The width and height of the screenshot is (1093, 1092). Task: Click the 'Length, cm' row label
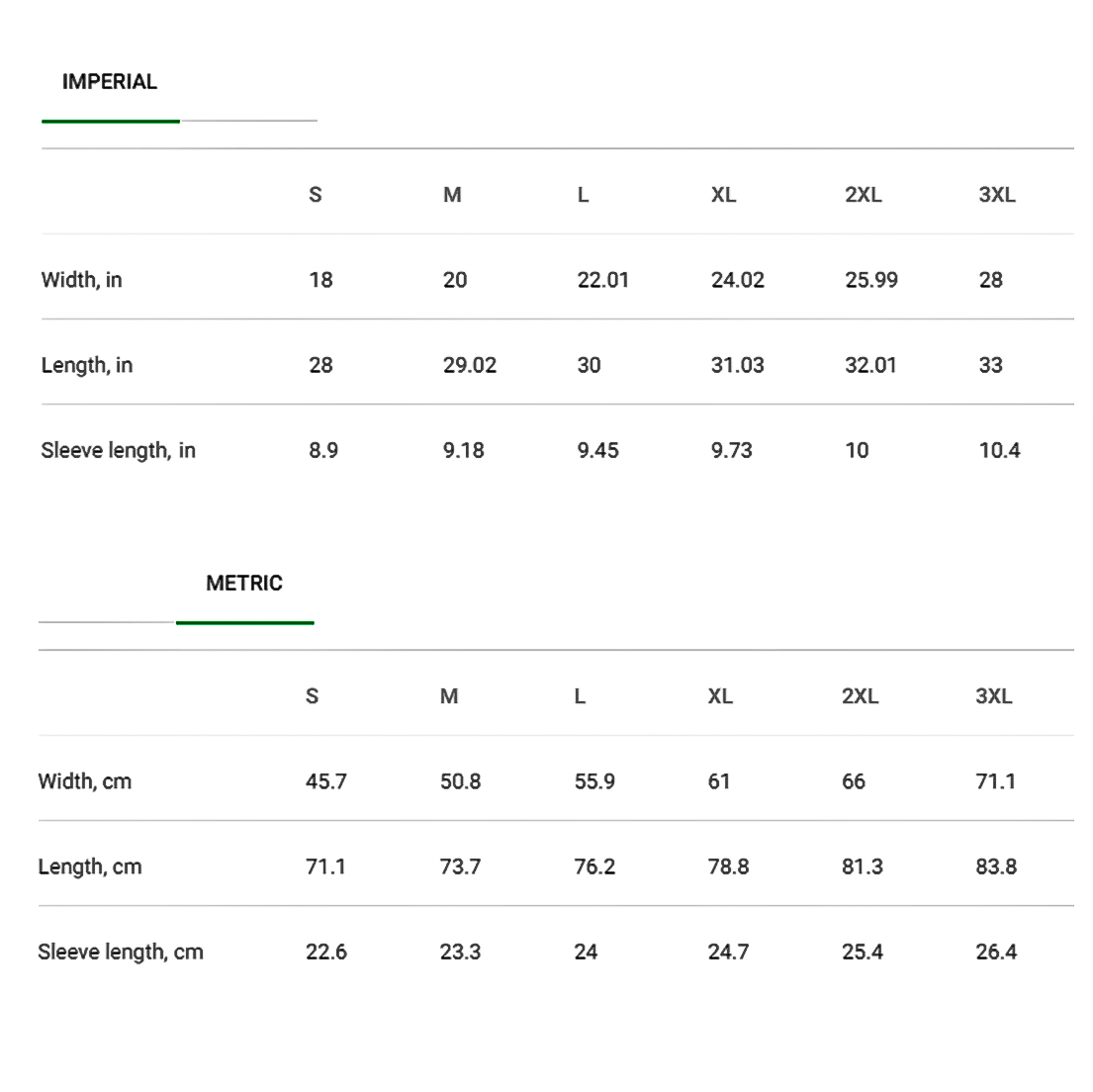[89, 866]
